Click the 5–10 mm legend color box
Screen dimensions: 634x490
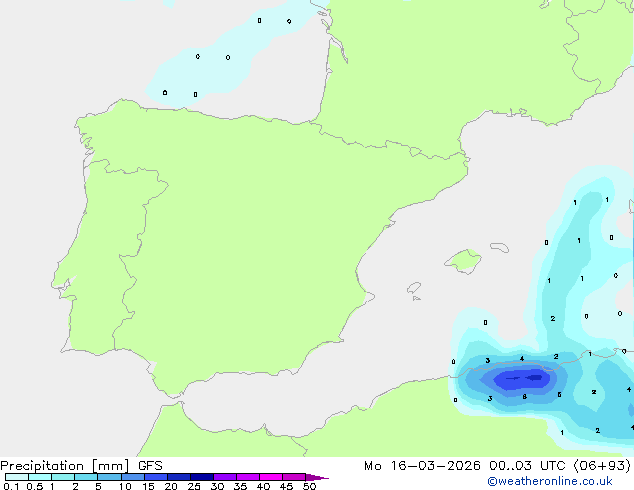click(x=109, y=477)
